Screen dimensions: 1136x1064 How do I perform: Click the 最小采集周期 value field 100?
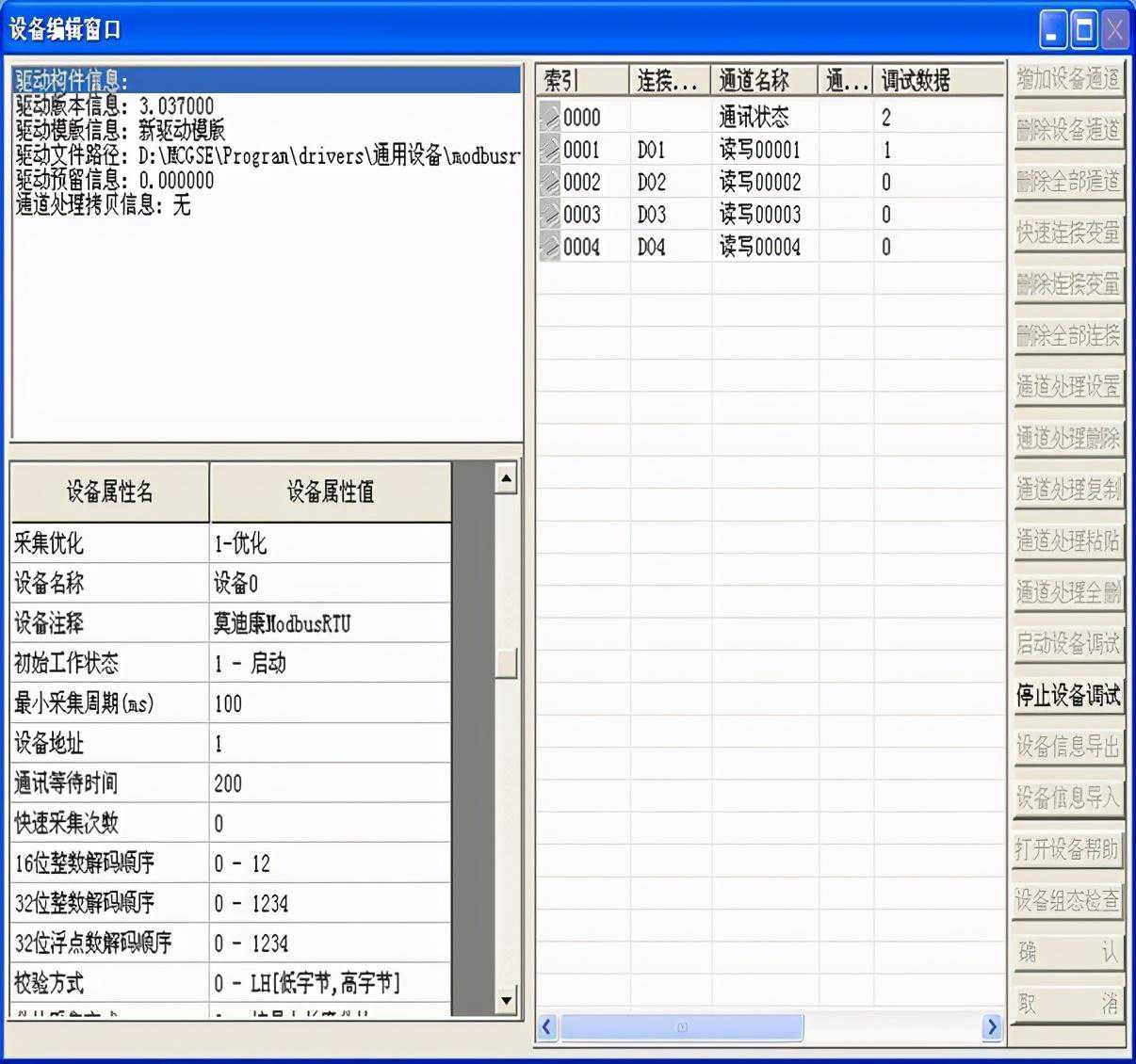click(x=330, y=703)
